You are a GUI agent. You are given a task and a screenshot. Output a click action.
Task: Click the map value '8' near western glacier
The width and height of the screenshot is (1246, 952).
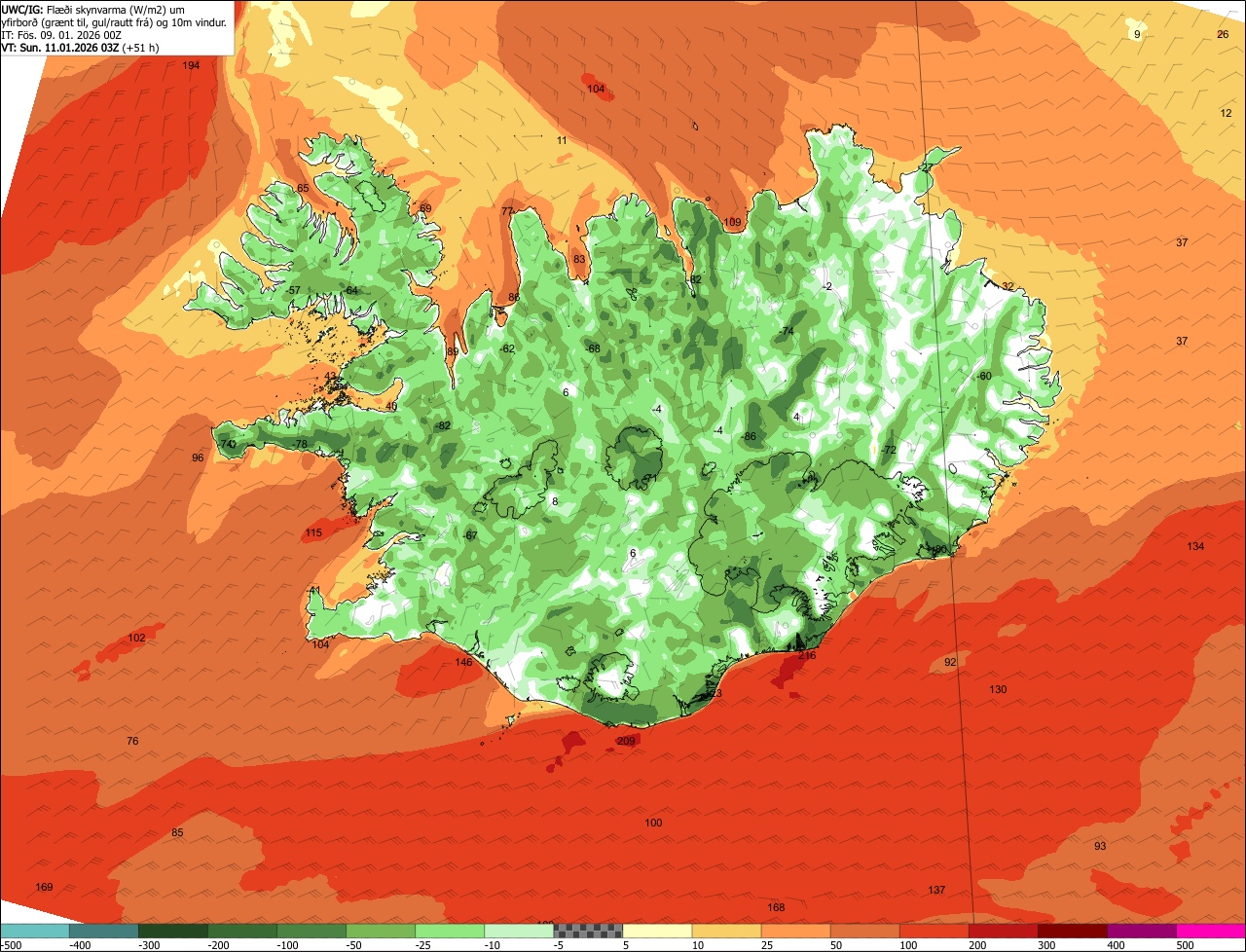point(555,501)
